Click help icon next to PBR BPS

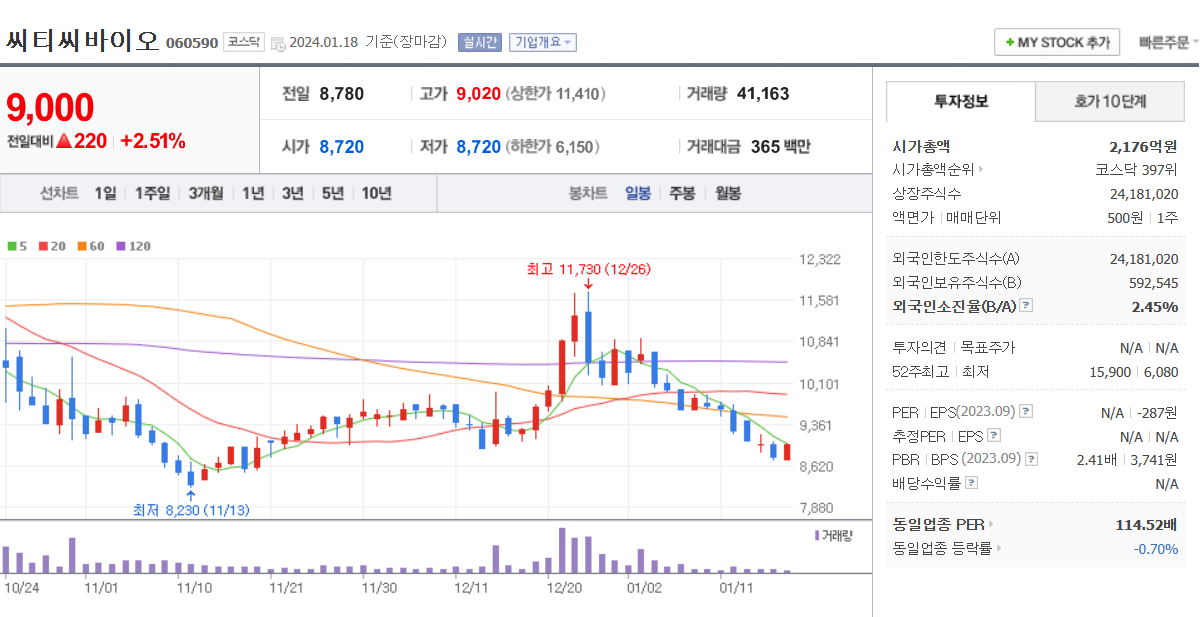pos(1031,459)
